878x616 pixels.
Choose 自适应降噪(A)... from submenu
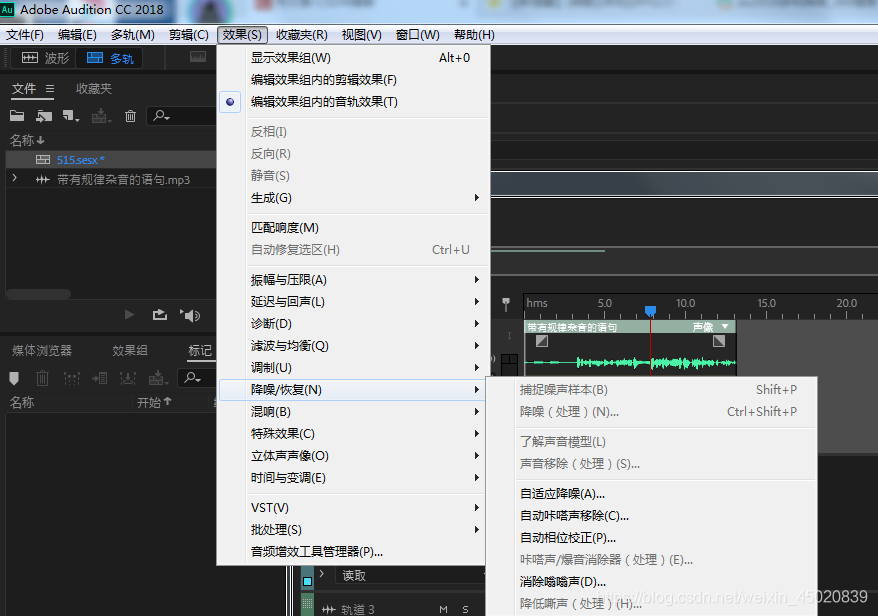coord(652,494)
